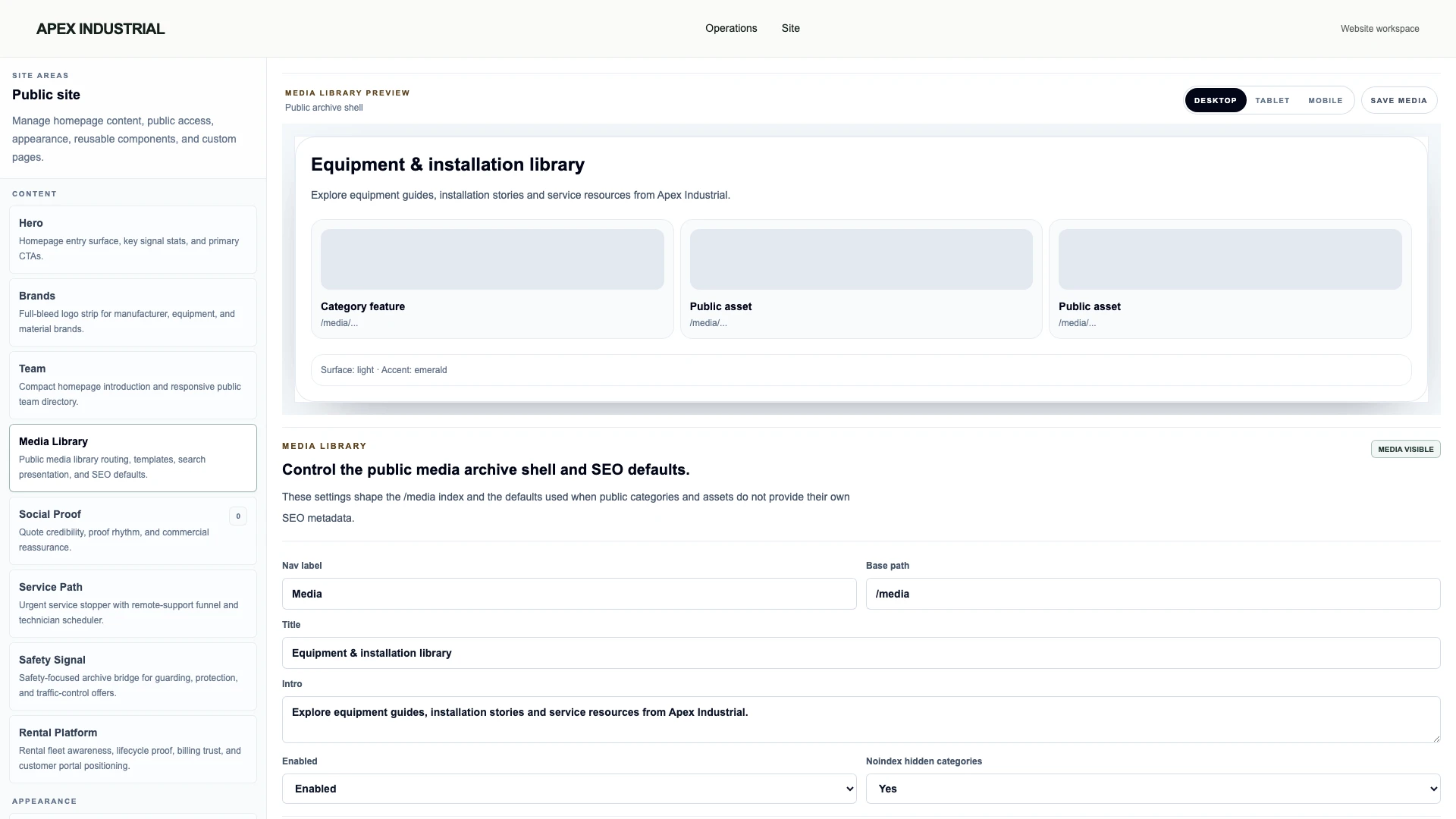Click the Media Visible status badge
The width and height of the screenshot is (1456, 819).
(x=1405, y=449)
